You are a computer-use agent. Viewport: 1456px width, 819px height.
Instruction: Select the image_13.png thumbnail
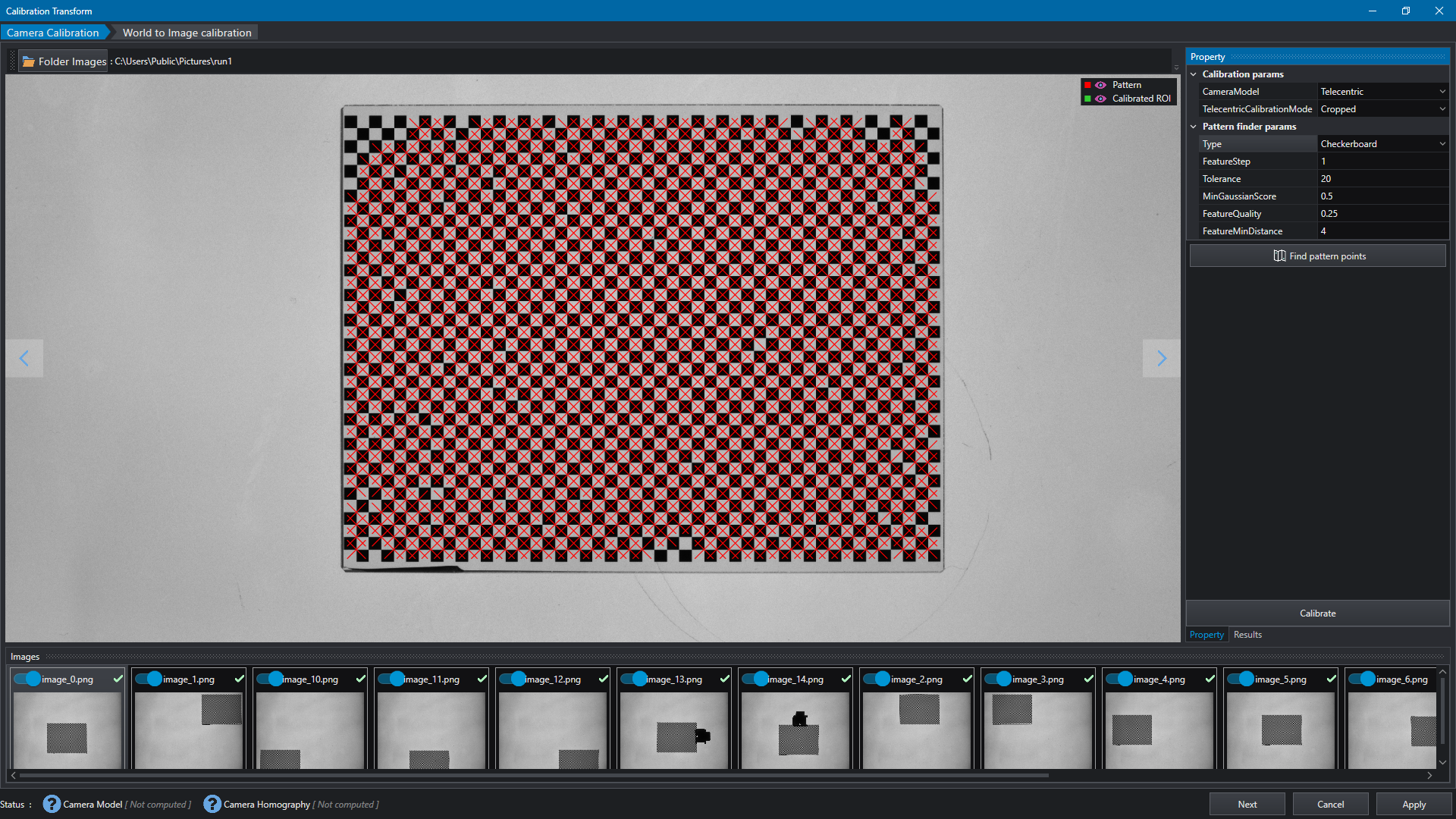[x=674, y=730]
